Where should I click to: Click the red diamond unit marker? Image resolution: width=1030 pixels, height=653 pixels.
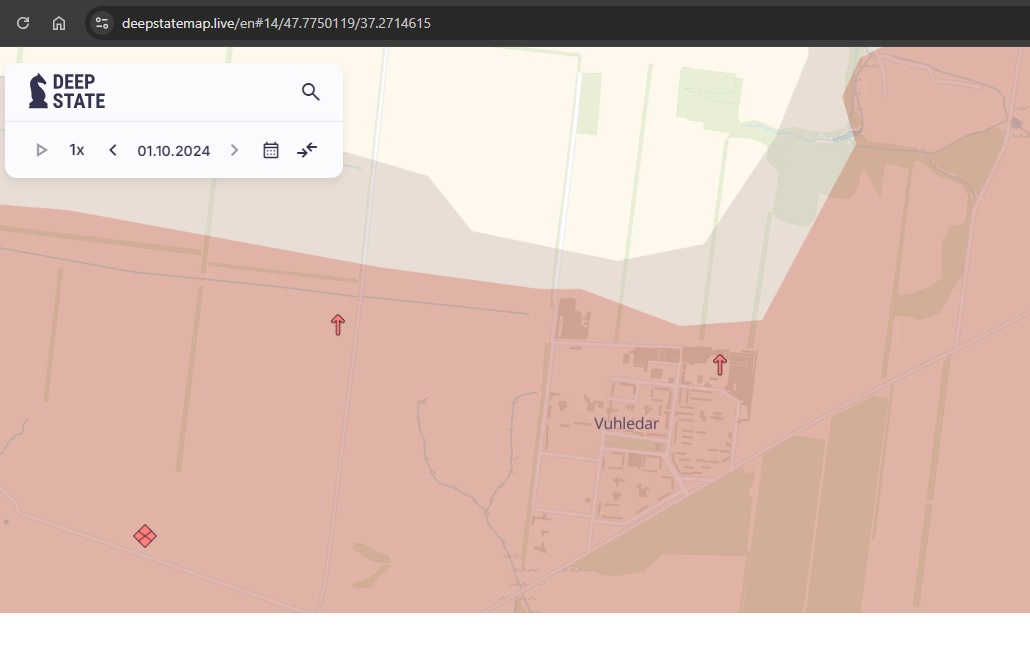pos(145,536)
